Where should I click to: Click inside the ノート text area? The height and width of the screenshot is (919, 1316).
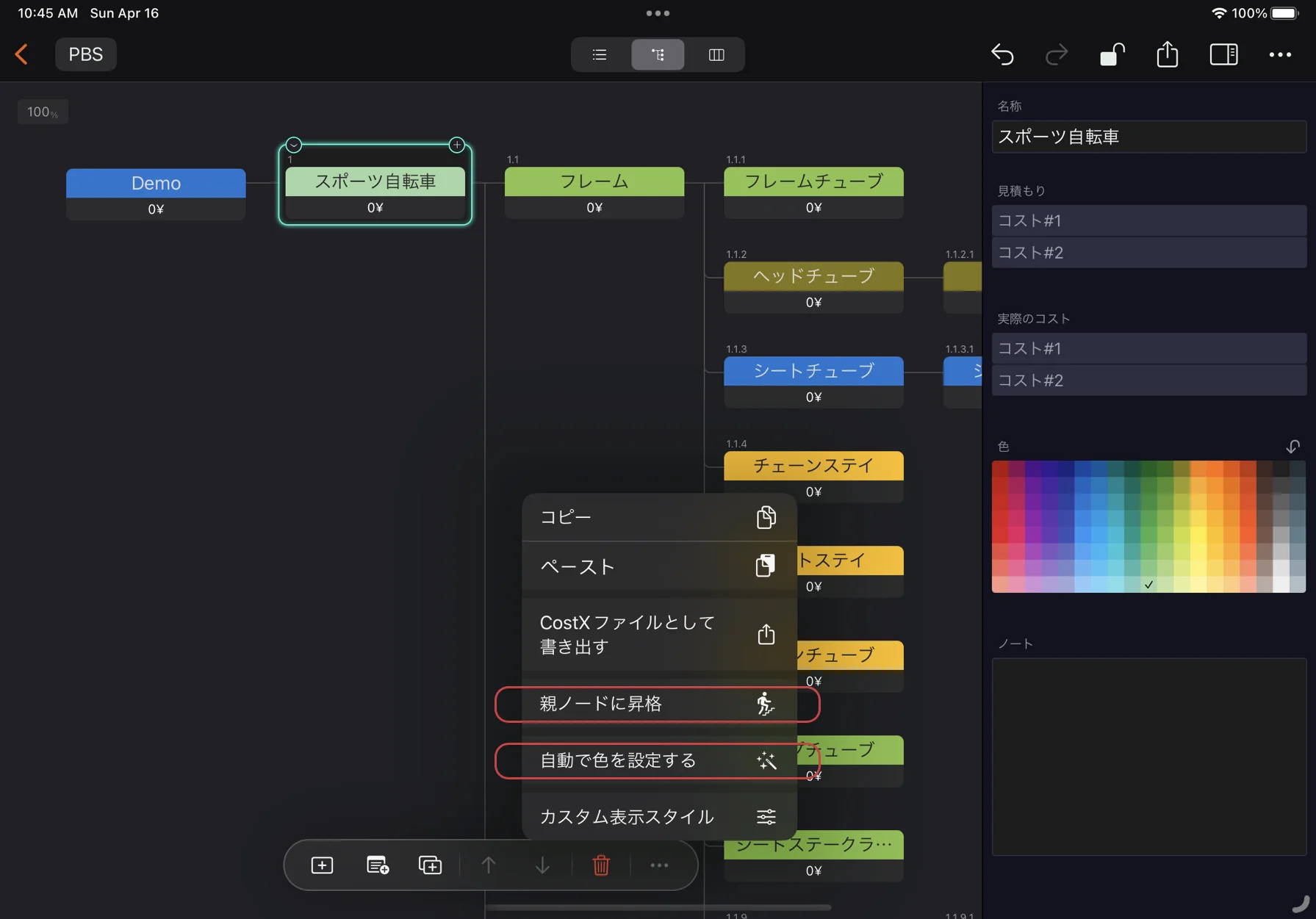1148,757
